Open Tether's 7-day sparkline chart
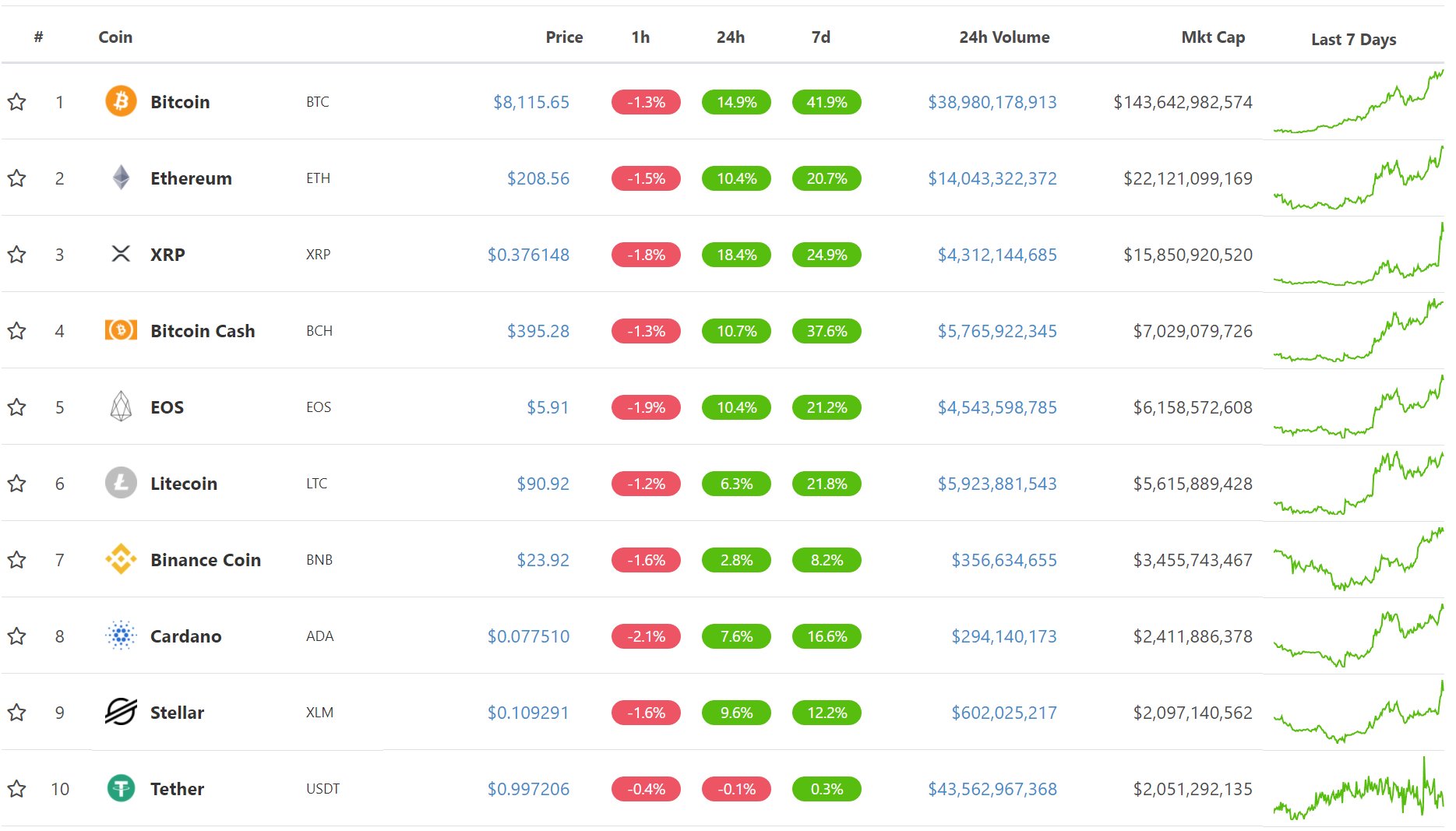This screenshot has width=1456, height=831. click(x=1358, y=788)
